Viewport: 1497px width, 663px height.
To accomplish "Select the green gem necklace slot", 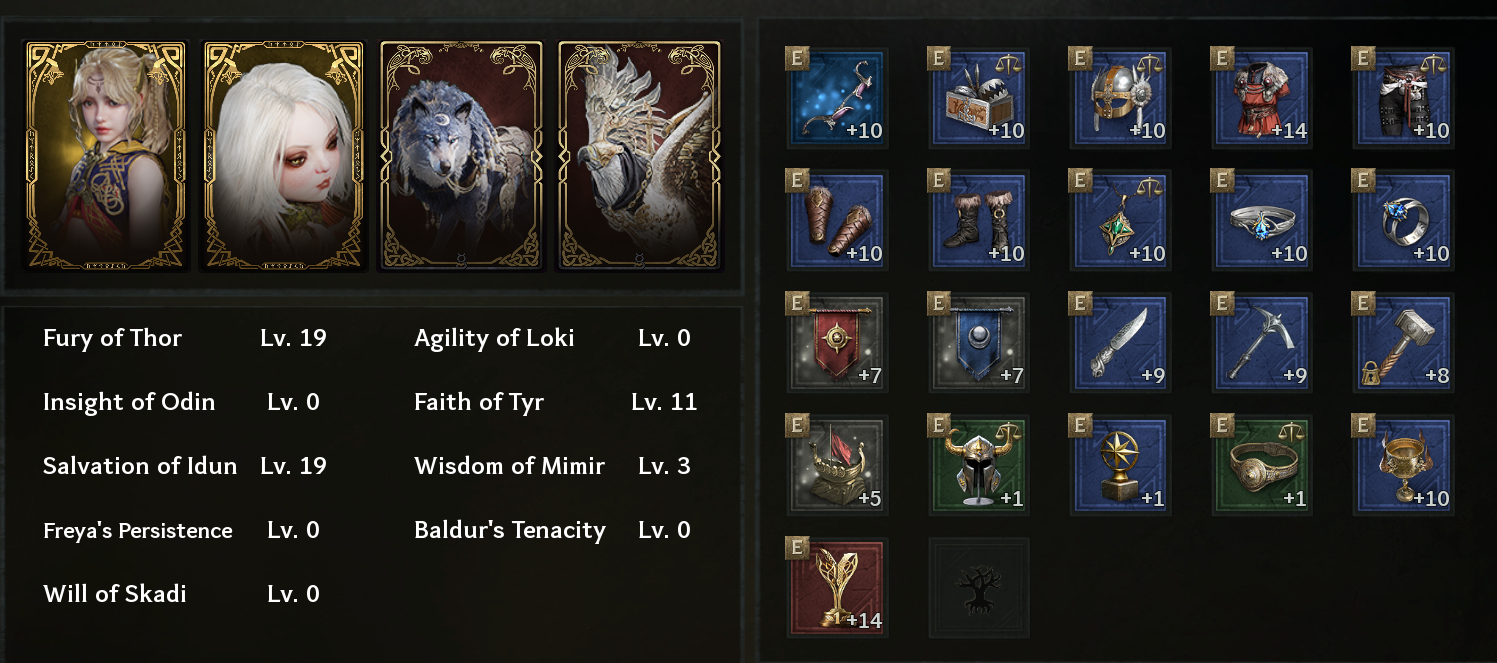I will [1120, 220].
